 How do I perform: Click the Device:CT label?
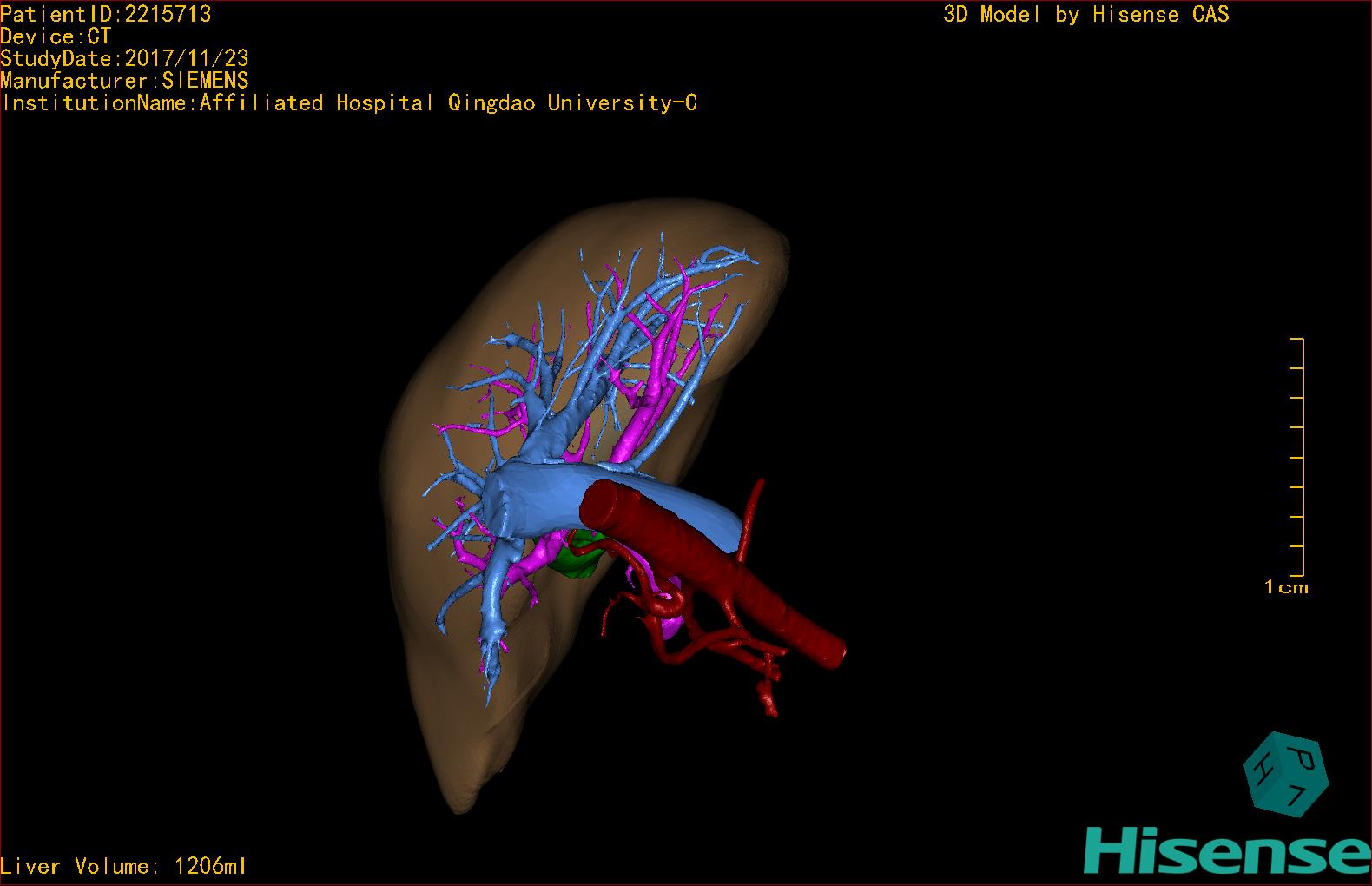56,36
